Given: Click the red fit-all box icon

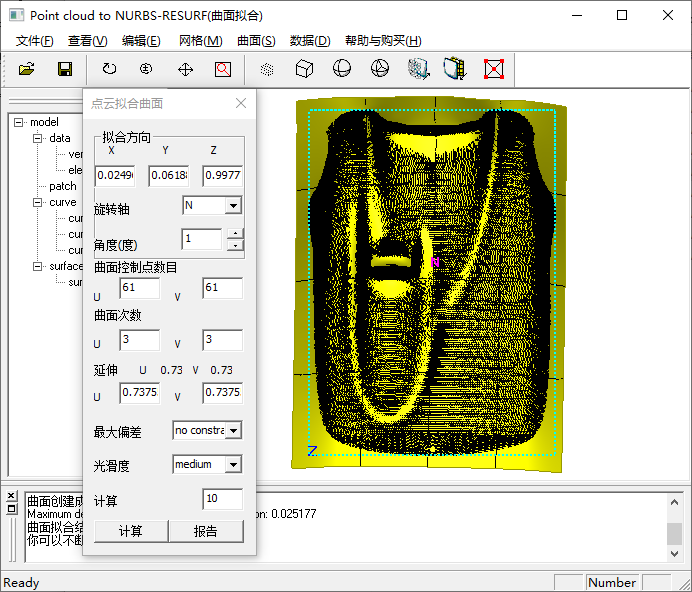Looking at the screenshot, I should pyautogui.click(x=493, y=69).
